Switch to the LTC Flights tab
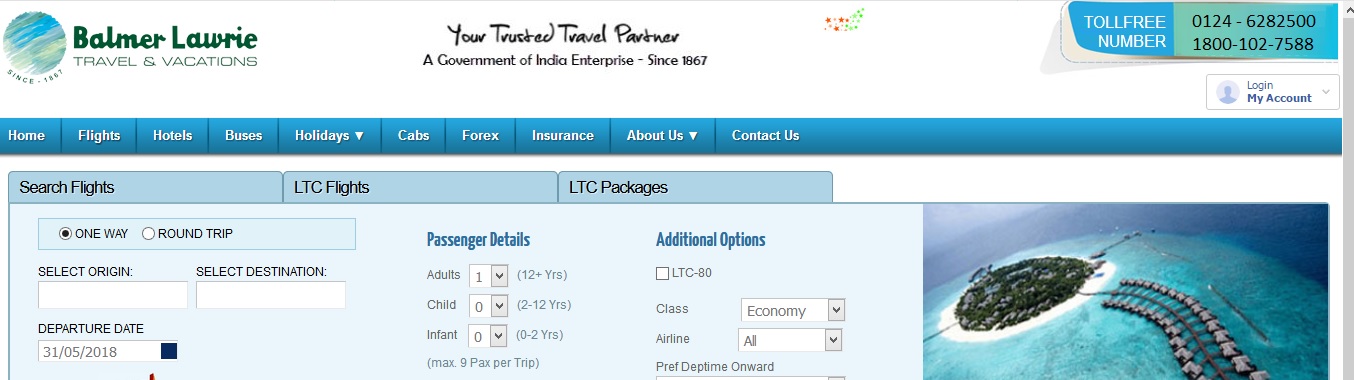 pos(420,187)
